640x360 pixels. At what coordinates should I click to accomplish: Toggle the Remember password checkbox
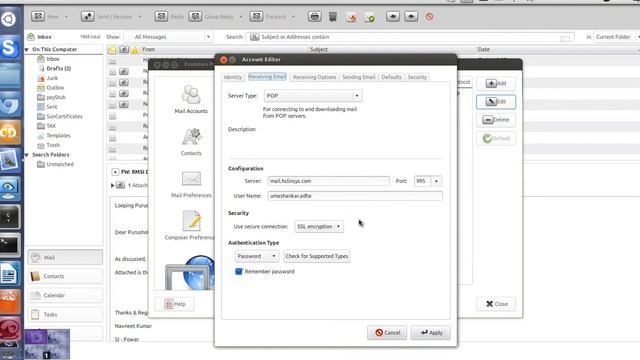coord(239,271)
